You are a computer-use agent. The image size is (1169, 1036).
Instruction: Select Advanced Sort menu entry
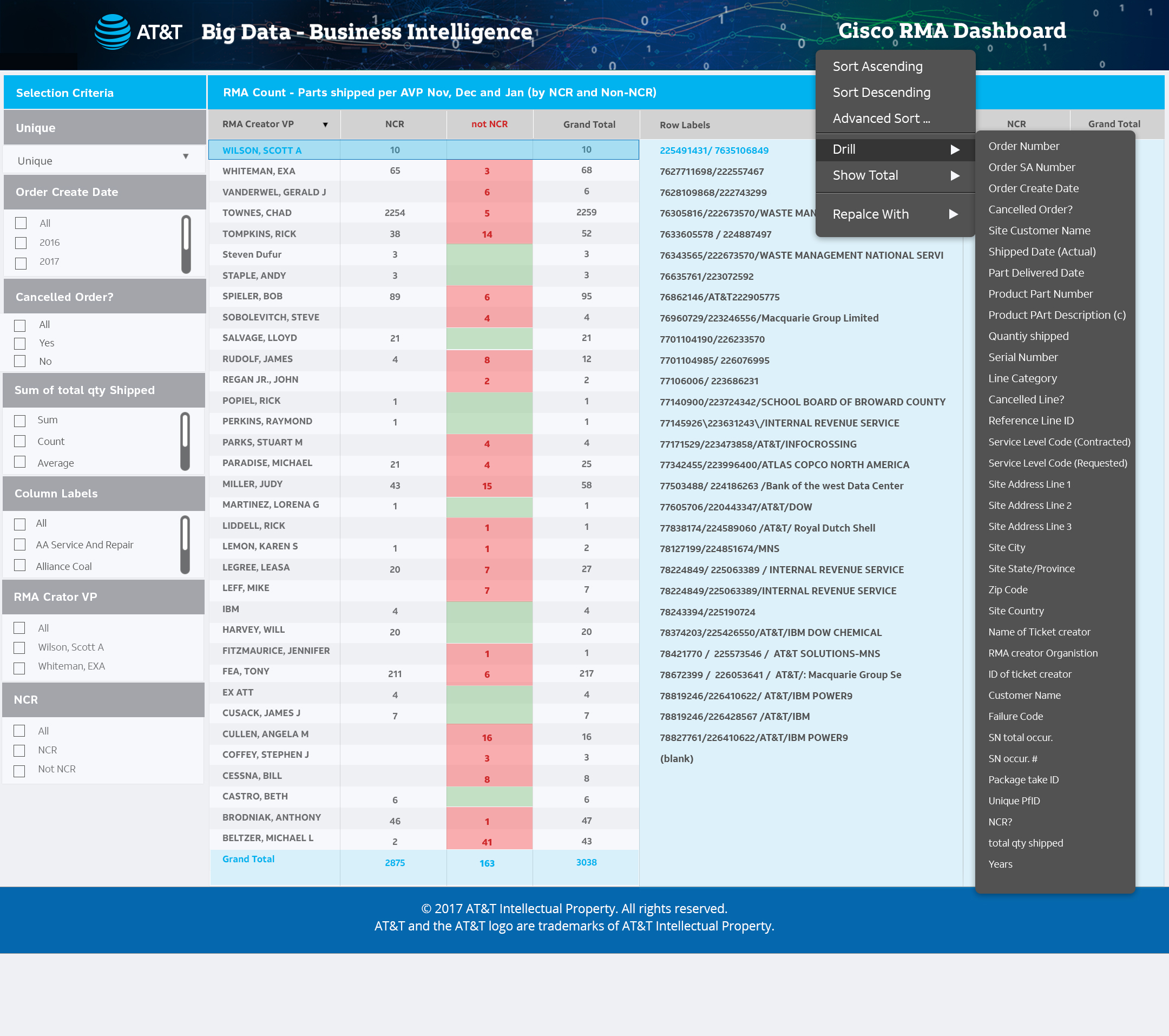(881, 119)
